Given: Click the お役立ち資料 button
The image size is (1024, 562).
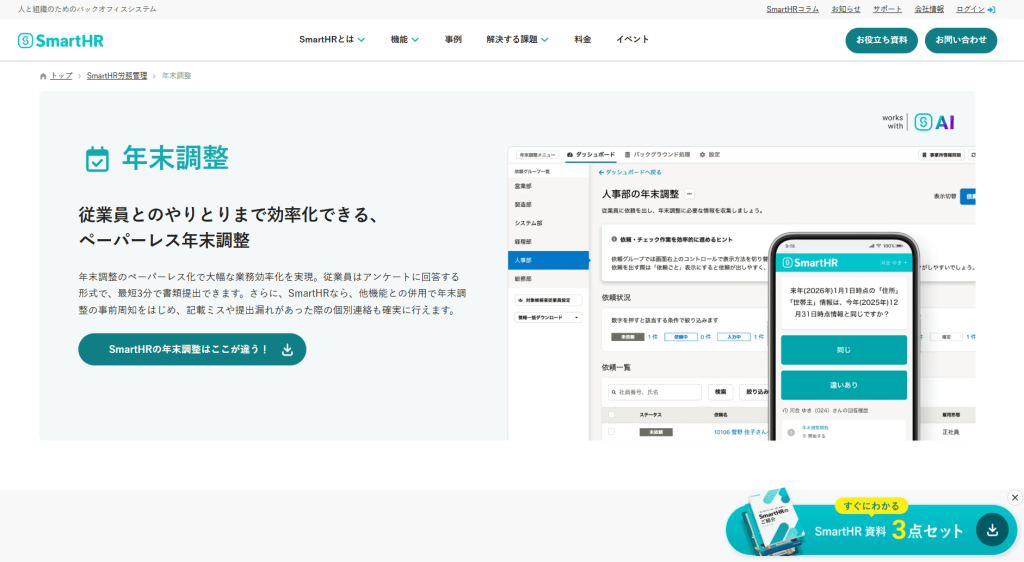Looking at the screenshot, I should point(881,40).
